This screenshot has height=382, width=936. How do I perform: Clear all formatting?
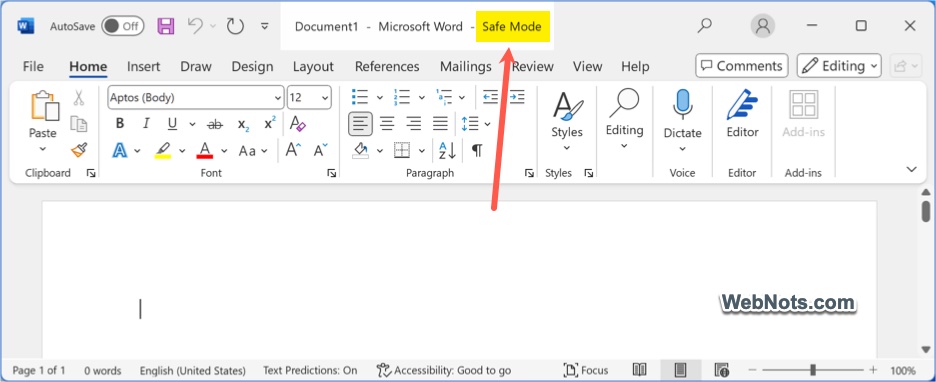(x=297, y=124)
